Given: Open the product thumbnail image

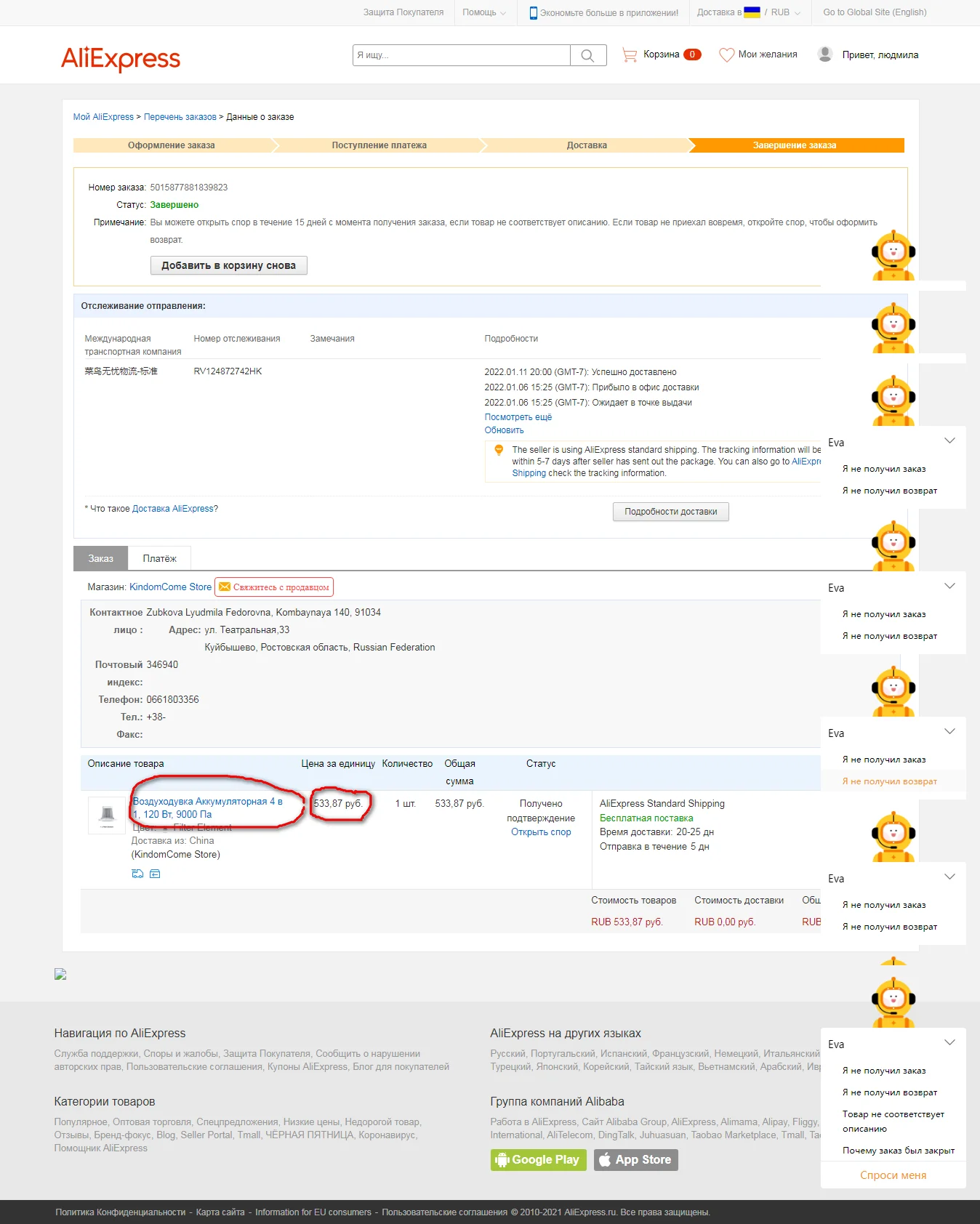Looking at the screenshot, I should [x=107, y=816].
